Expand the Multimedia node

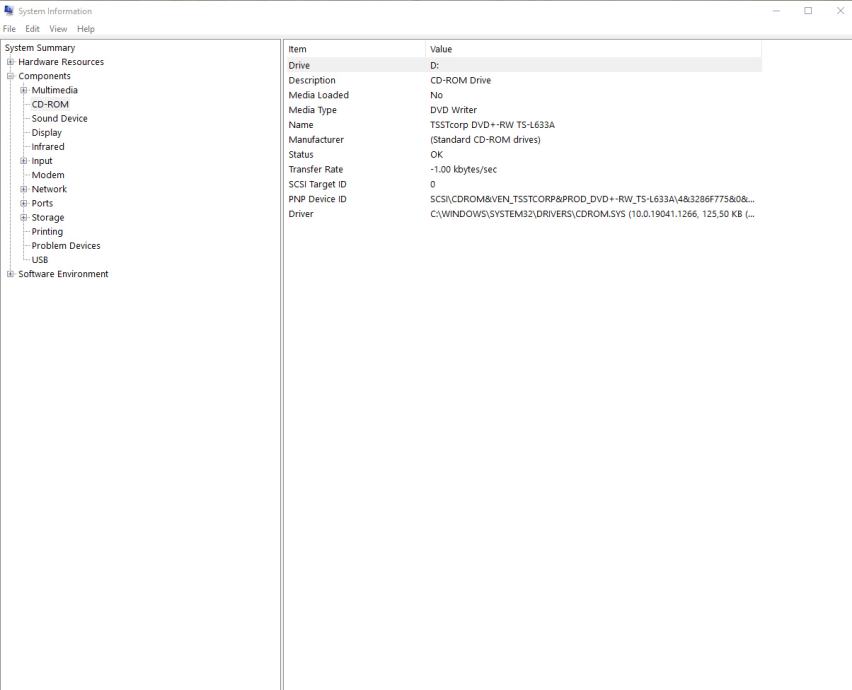pyautogui.click(x=23, y=90)
